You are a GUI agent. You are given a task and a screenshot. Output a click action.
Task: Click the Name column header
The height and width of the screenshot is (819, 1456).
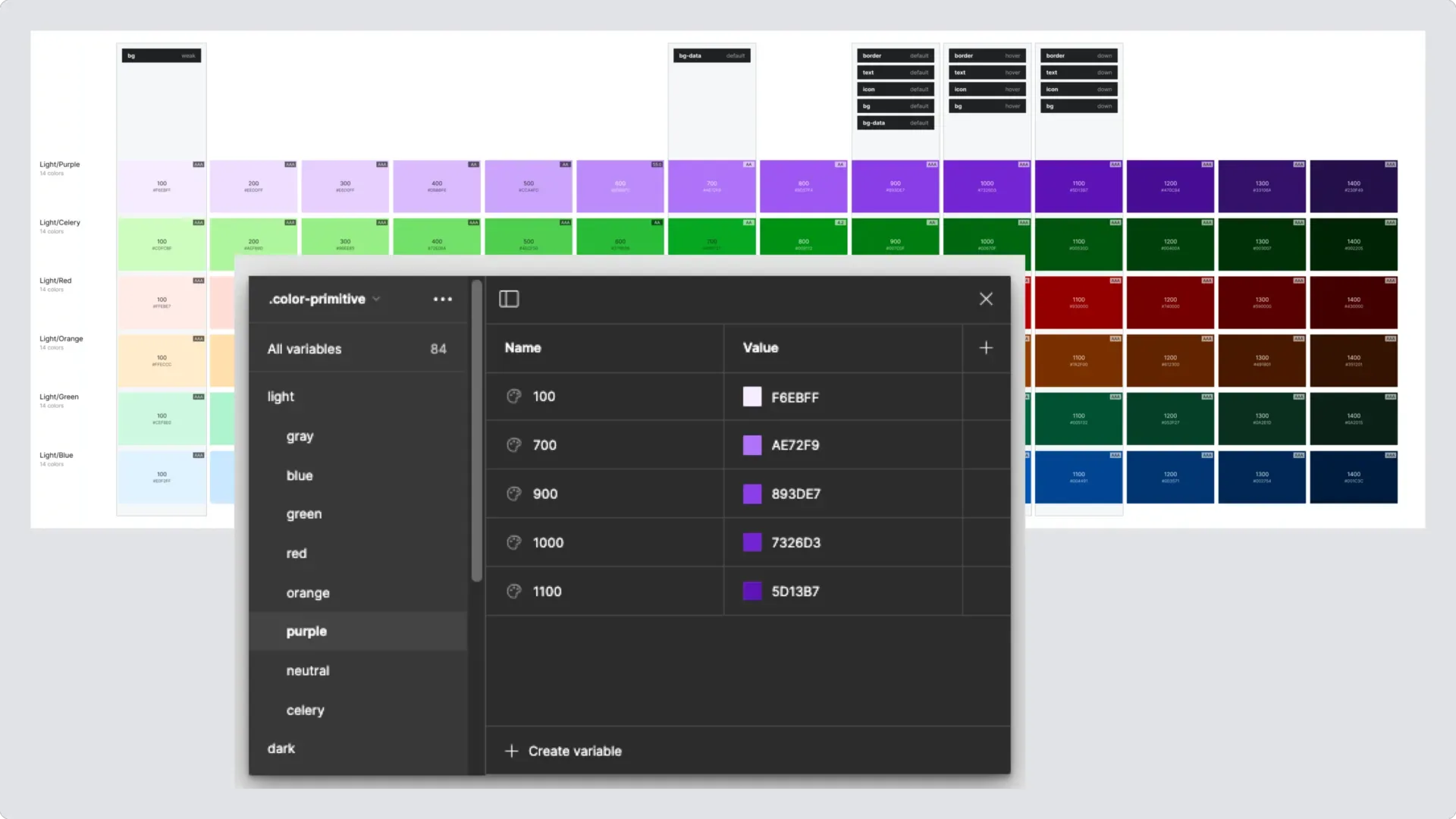[x=522, y=348]
